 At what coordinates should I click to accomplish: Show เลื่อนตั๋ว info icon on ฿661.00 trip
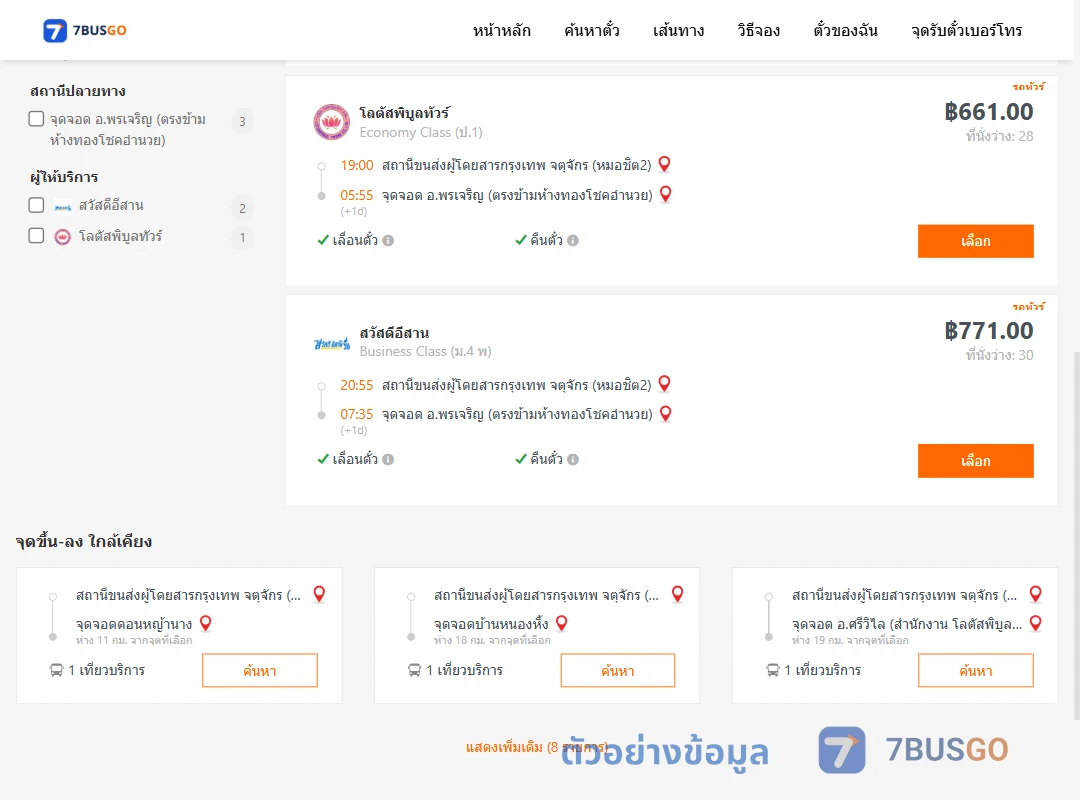pos(388,240)
